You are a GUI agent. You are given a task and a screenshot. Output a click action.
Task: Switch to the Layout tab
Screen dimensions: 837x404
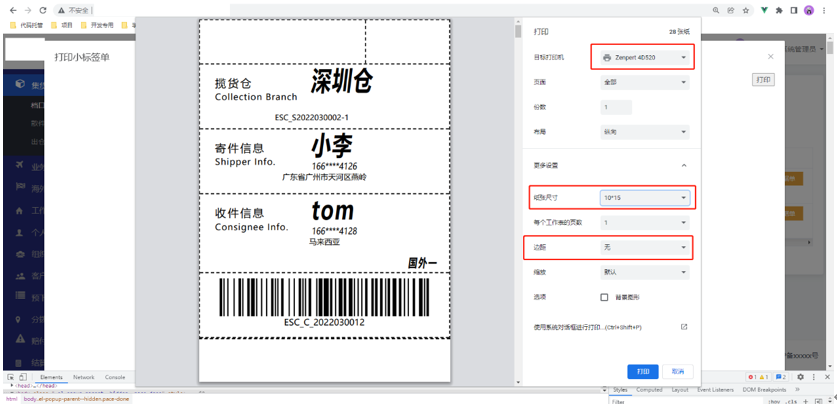[x=680, y=390]
